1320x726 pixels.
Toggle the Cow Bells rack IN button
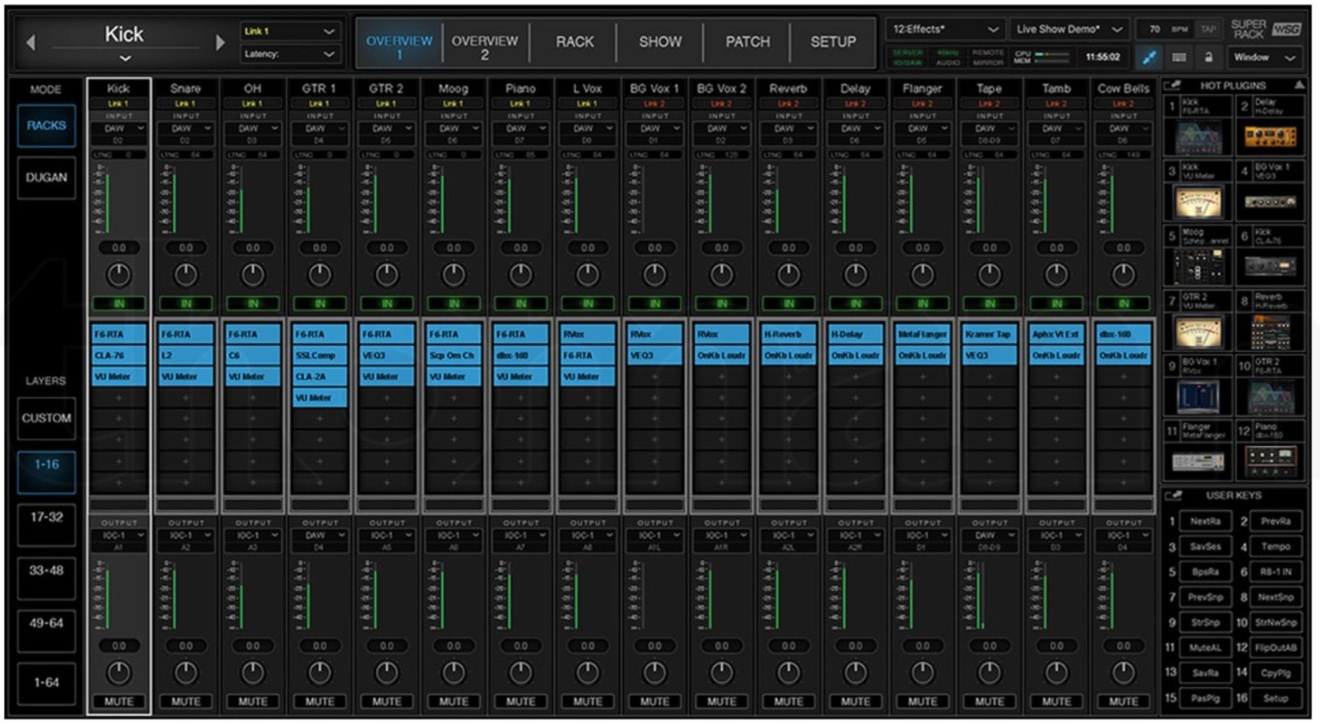[1123, 303]
